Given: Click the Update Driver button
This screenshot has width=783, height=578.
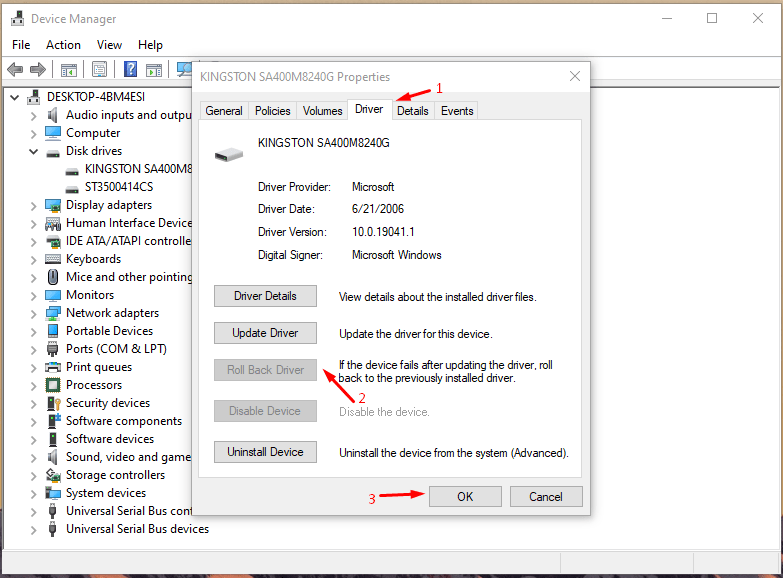Looking at the screenshot, I should tap(265, 333).
